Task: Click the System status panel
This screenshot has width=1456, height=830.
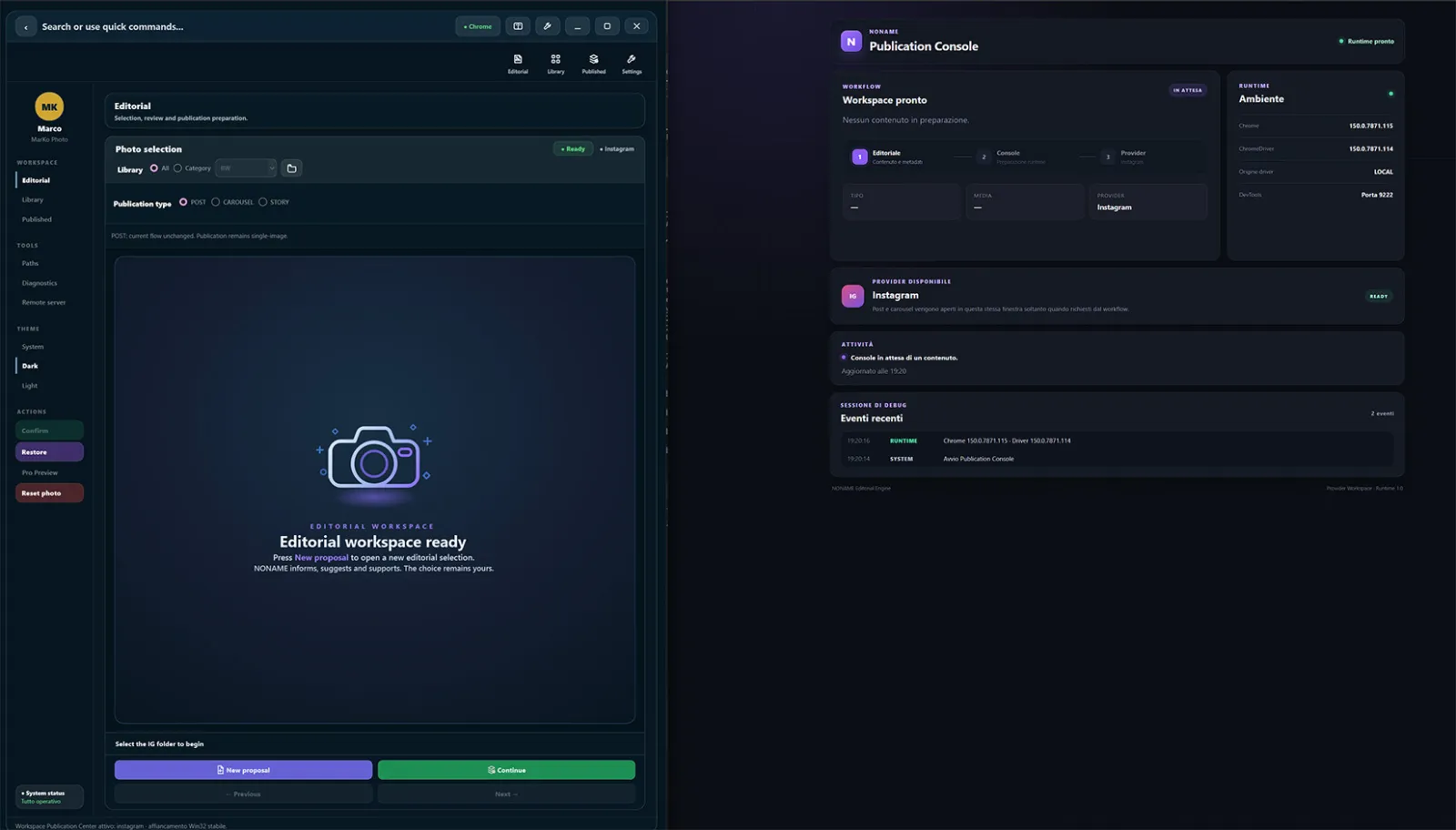Action: click(50, 796)
